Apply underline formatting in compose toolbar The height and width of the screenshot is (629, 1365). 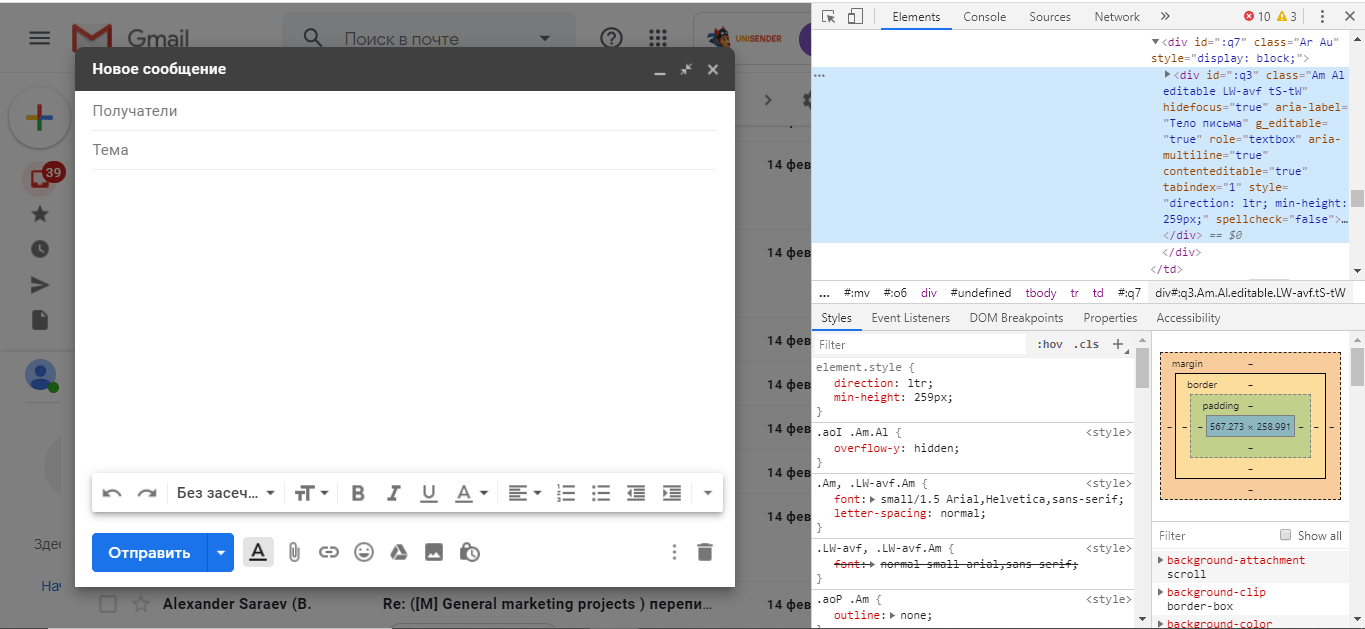pos(429,493)
